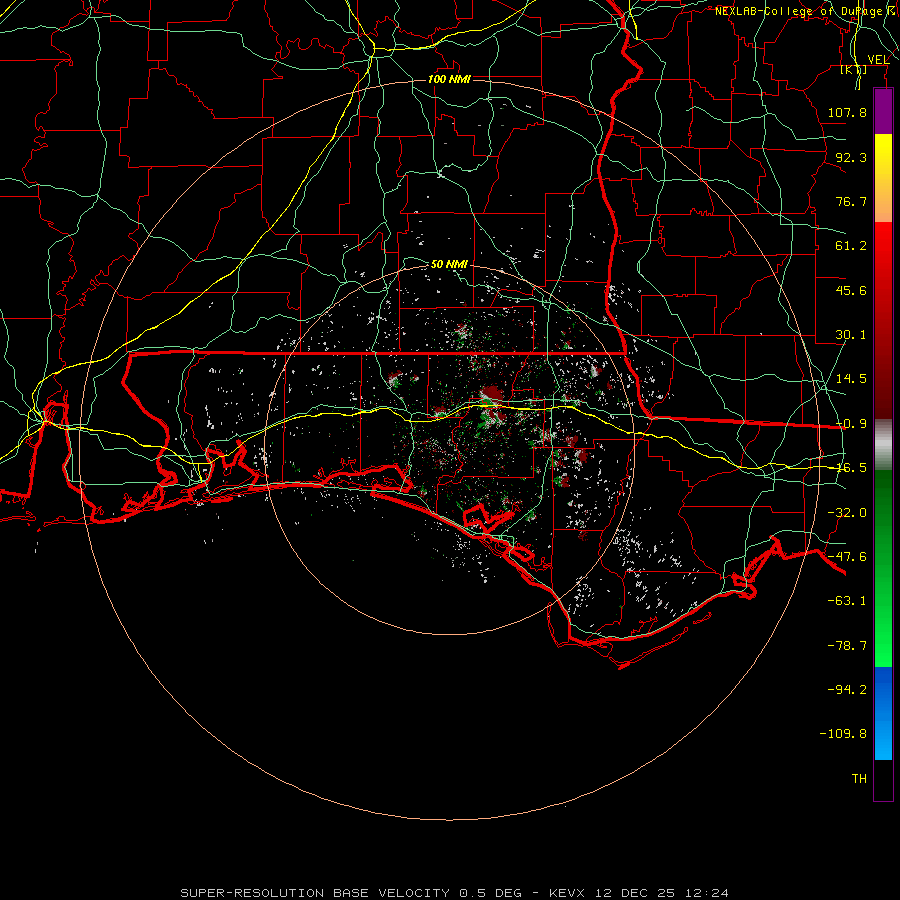Viewport: 900px width, 900px height.
Task: Click the "VEL" legend heading
Action: click(x=878, y=59)
